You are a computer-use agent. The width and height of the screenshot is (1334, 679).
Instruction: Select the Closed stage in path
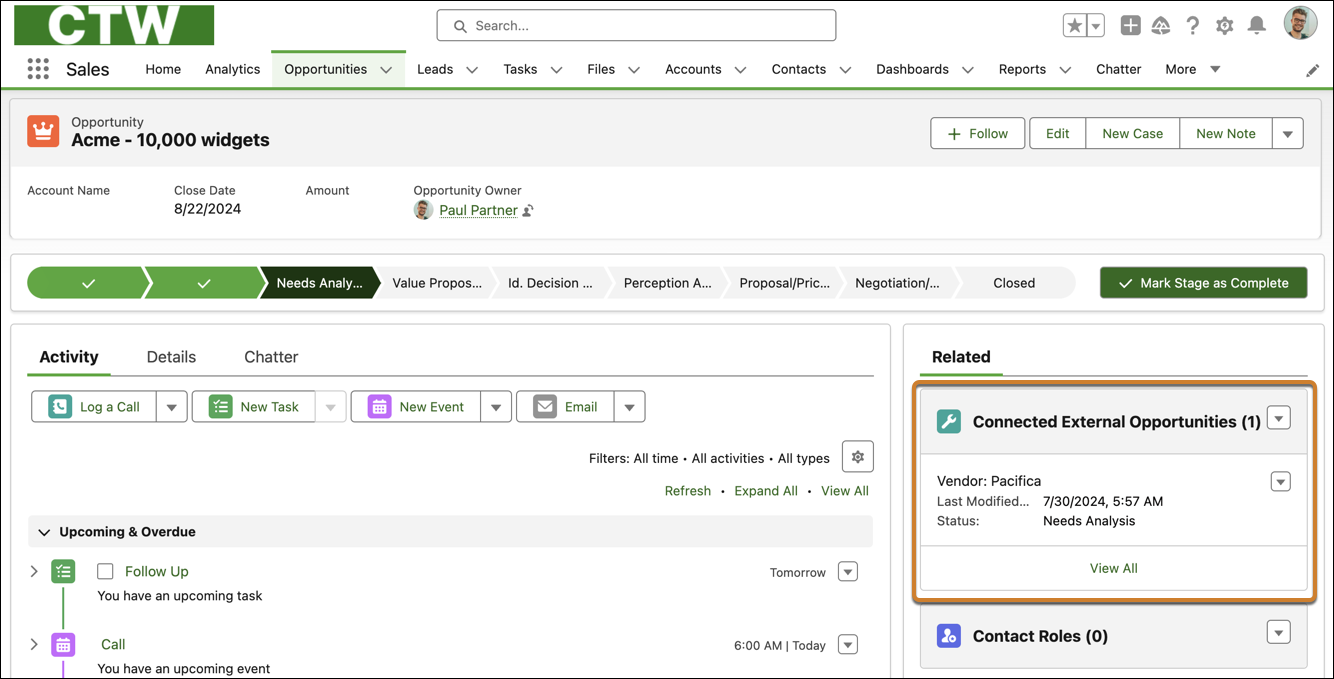click(1014, 283)
